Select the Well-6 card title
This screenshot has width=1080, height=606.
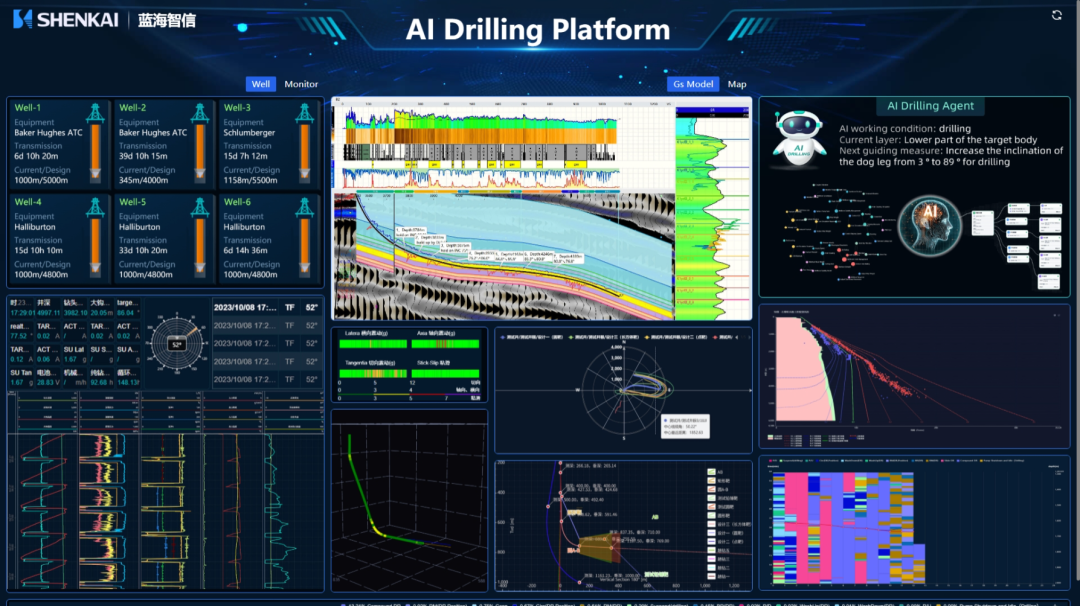[237, 202]
